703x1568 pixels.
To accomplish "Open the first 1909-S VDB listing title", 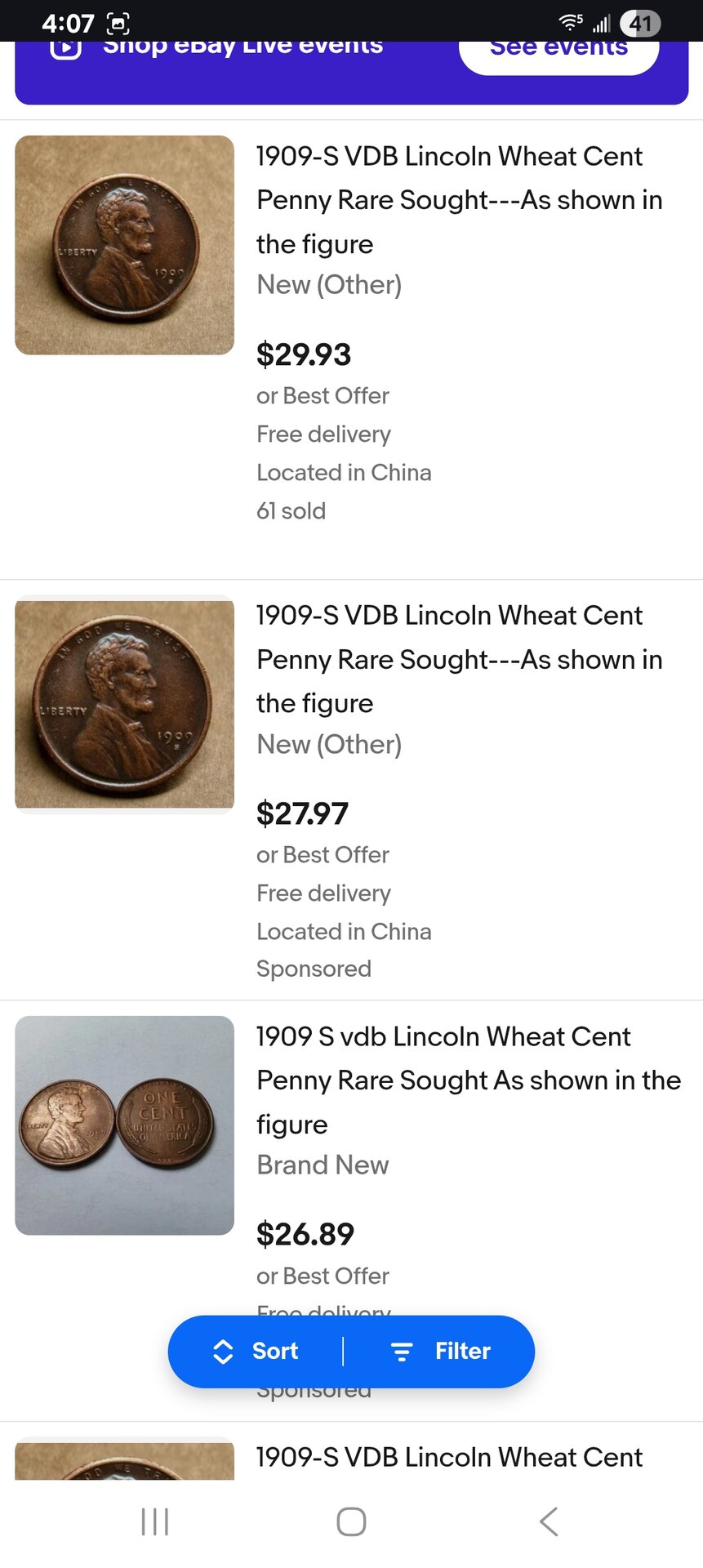I will (x=459, y=199).
